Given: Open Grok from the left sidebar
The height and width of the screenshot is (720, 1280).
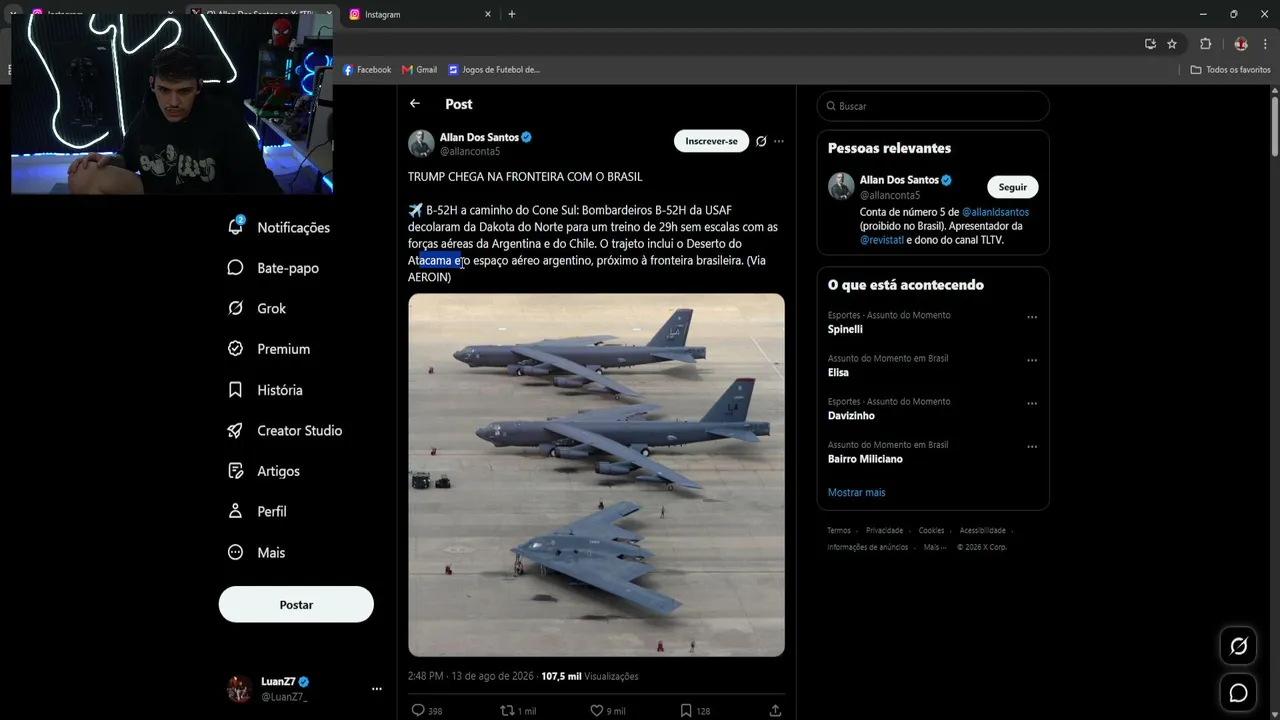Looking at the screenshot, I should tap(257, 308).
